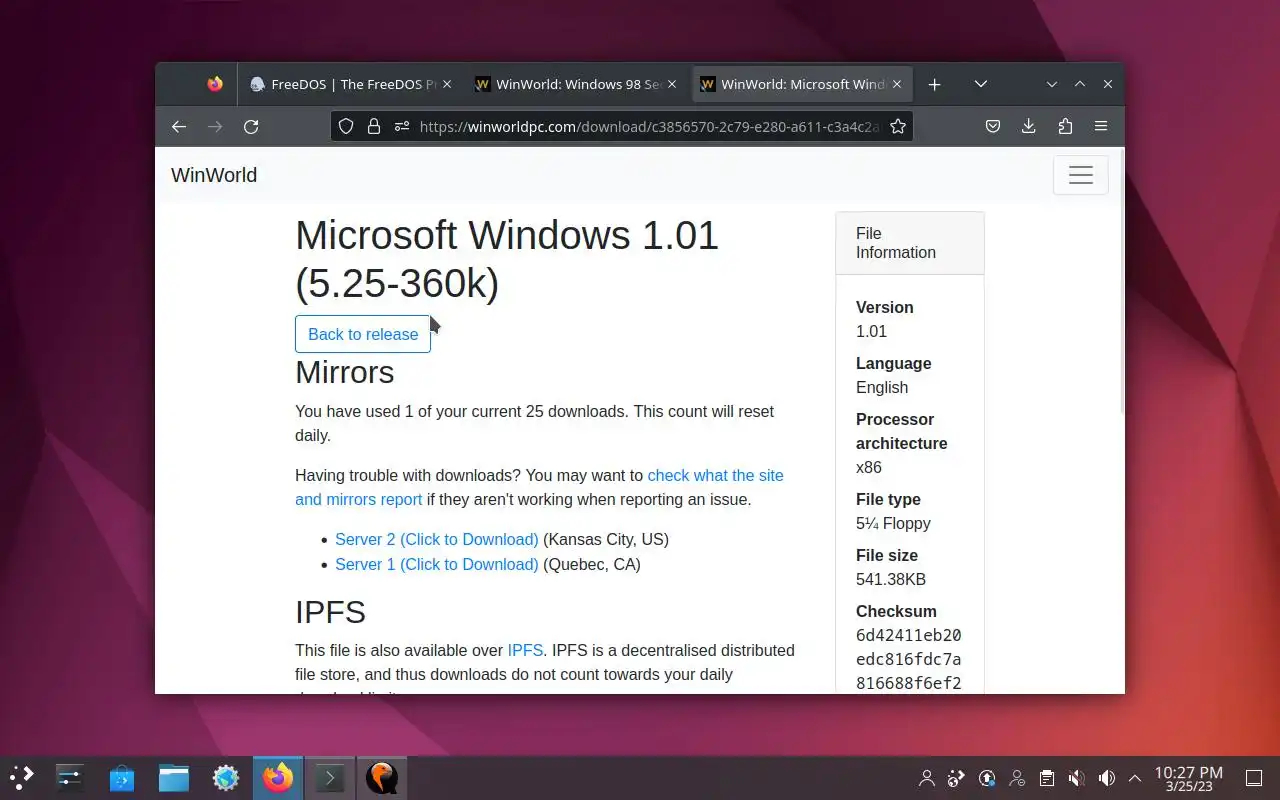Open the clock and calendar
Image resolution: width=1280 pixels, height=800 pixels.
click(1188, 778)
